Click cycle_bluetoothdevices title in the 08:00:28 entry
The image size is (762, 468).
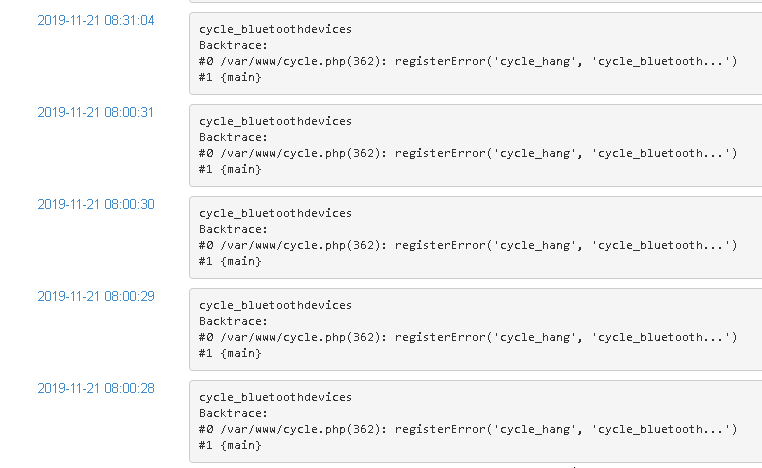(x=275, y=397)
